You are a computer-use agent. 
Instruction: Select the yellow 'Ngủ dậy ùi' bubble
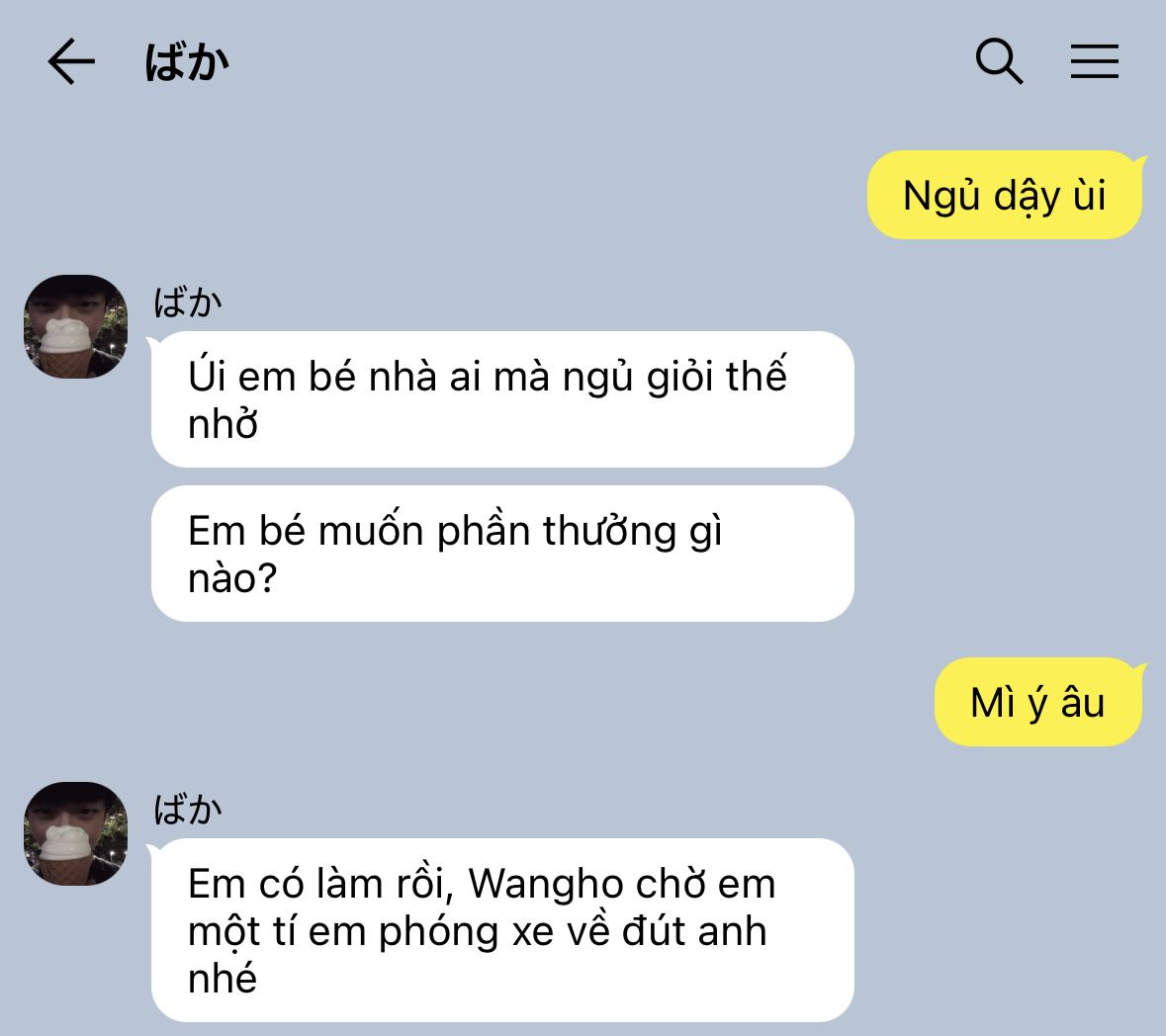click(1004, 195)
